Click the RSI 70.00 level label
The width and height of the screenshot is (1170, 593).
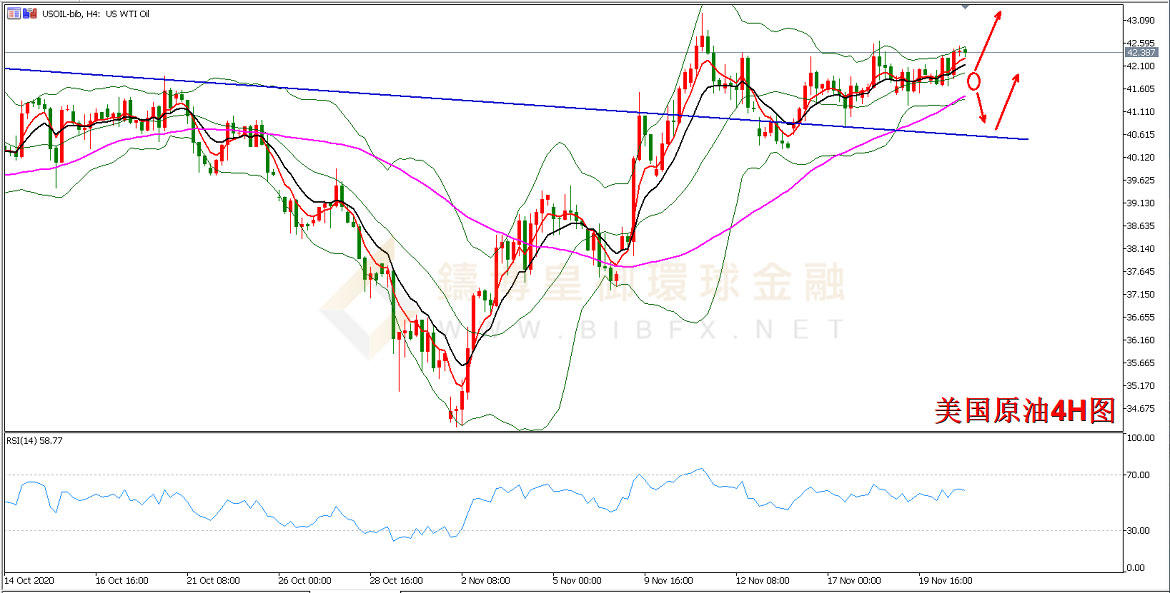click(1137, 475)
